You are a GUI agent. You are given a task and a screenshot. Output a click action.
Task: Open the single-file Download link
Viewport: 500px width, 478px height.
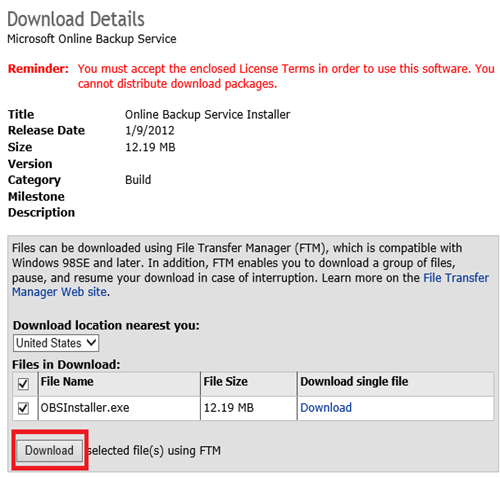point(326,408)
